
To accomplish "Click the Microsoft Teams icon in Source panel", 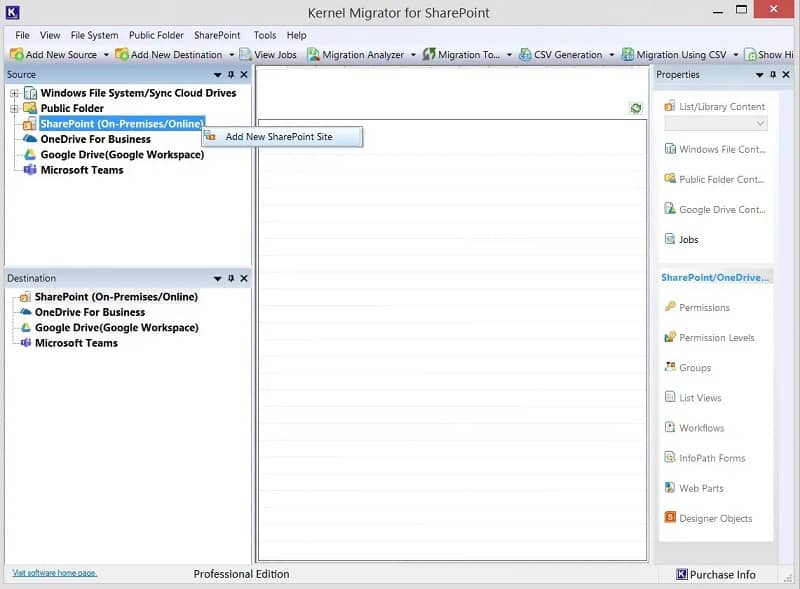I will [x=30, y=169].
